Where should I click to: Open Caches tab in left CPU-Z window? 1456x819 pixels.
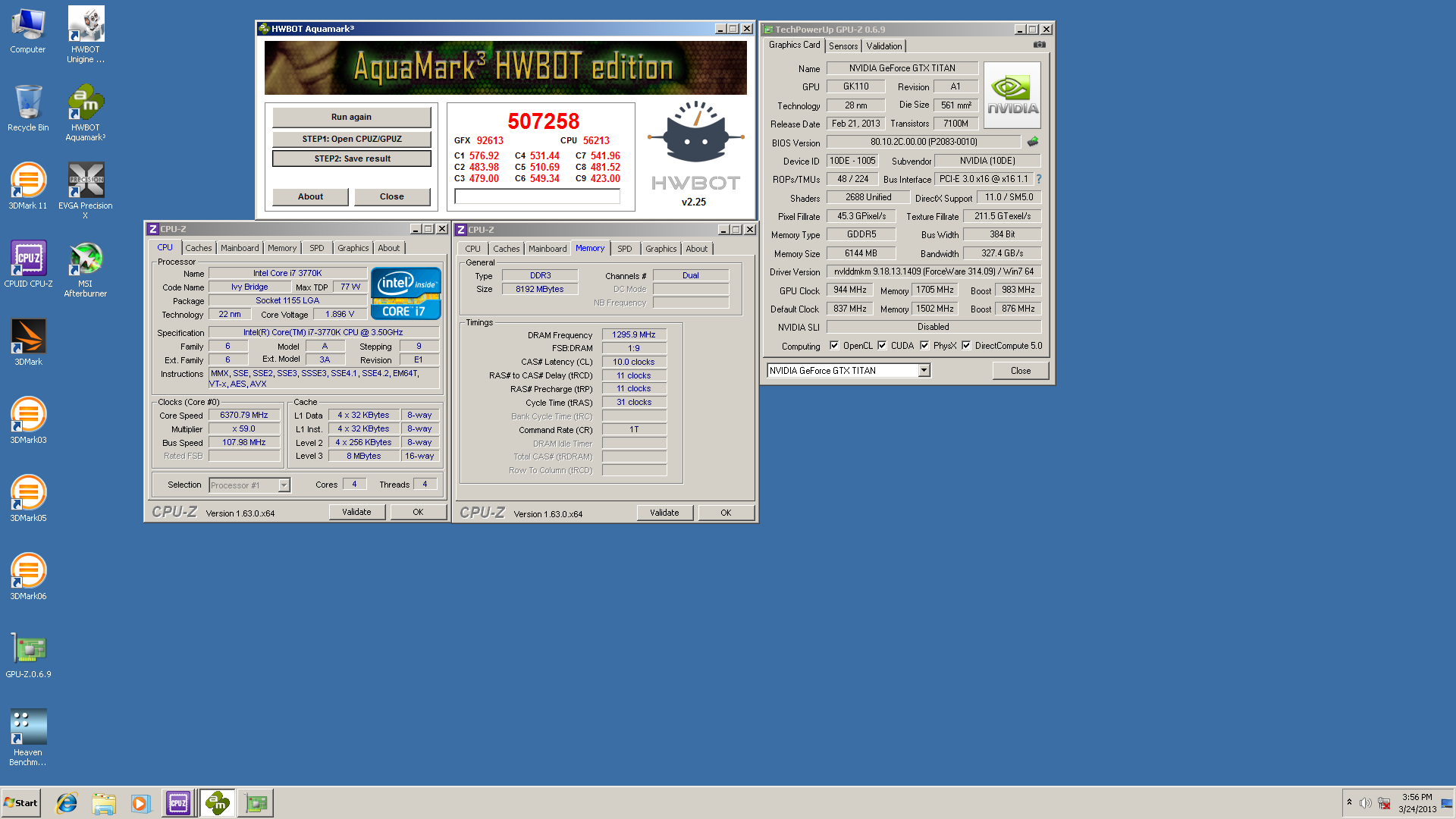tap(199, 248)
